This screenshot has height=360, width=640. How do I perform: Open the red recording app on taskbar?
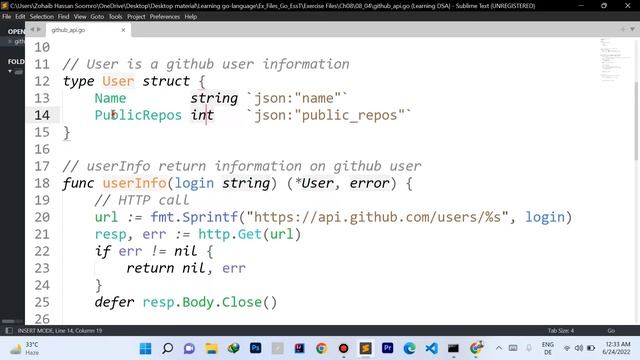(x=344, y=348)
